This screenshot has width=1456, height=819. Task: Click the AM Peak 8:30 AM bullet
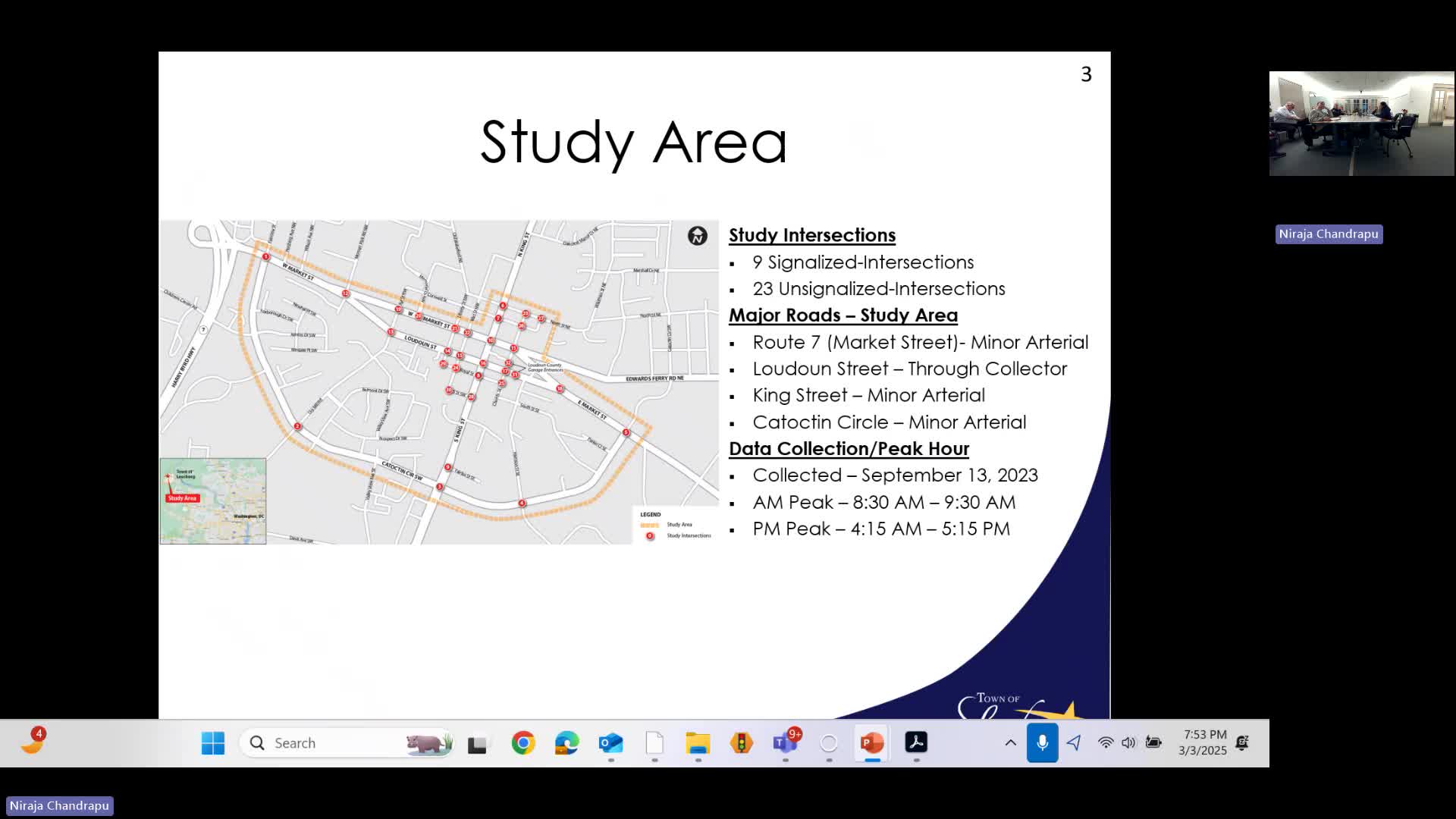tap(884, 503)
